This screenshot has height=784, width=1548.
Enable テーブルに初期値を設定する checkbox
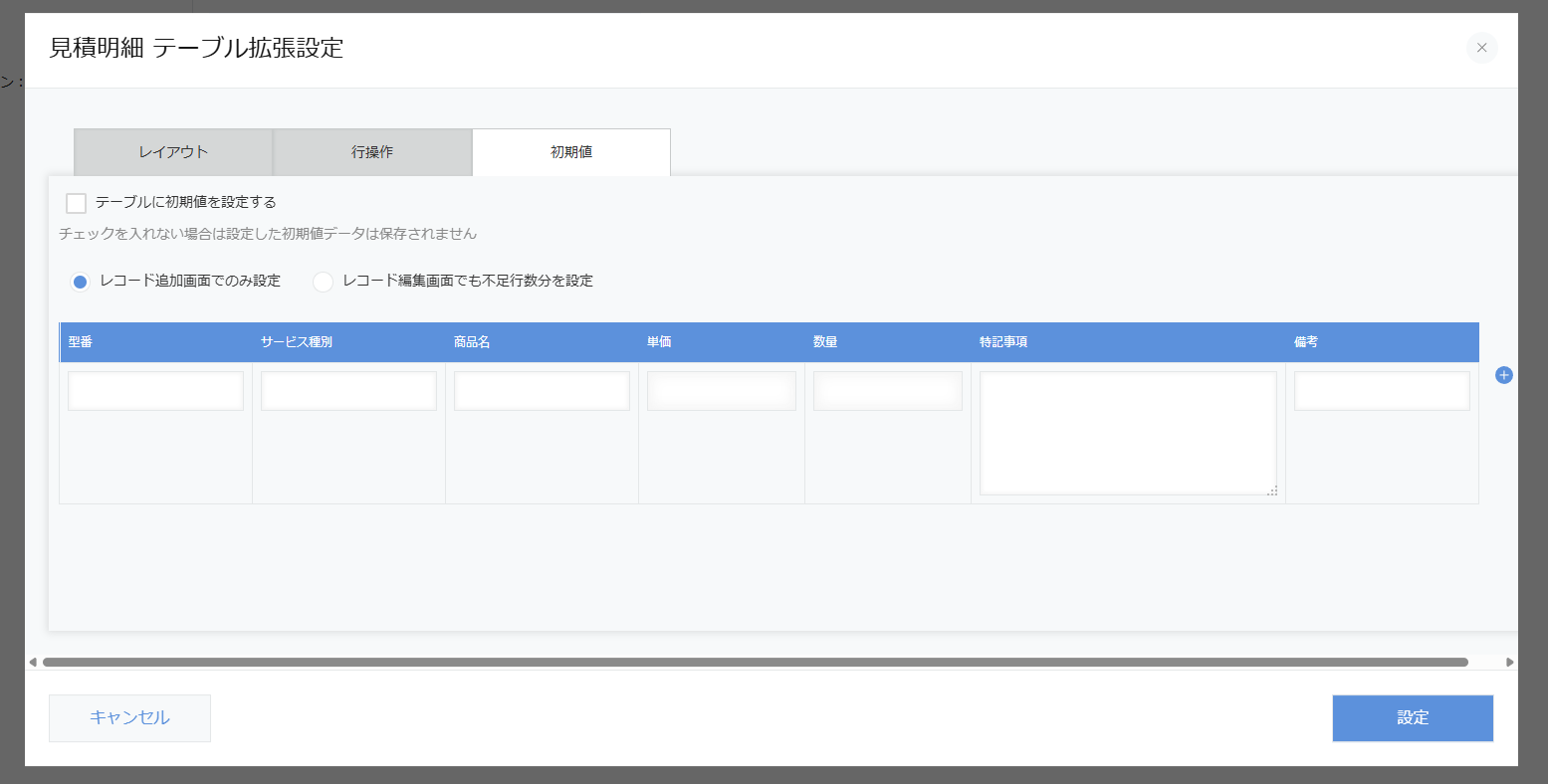coord(76,203)
